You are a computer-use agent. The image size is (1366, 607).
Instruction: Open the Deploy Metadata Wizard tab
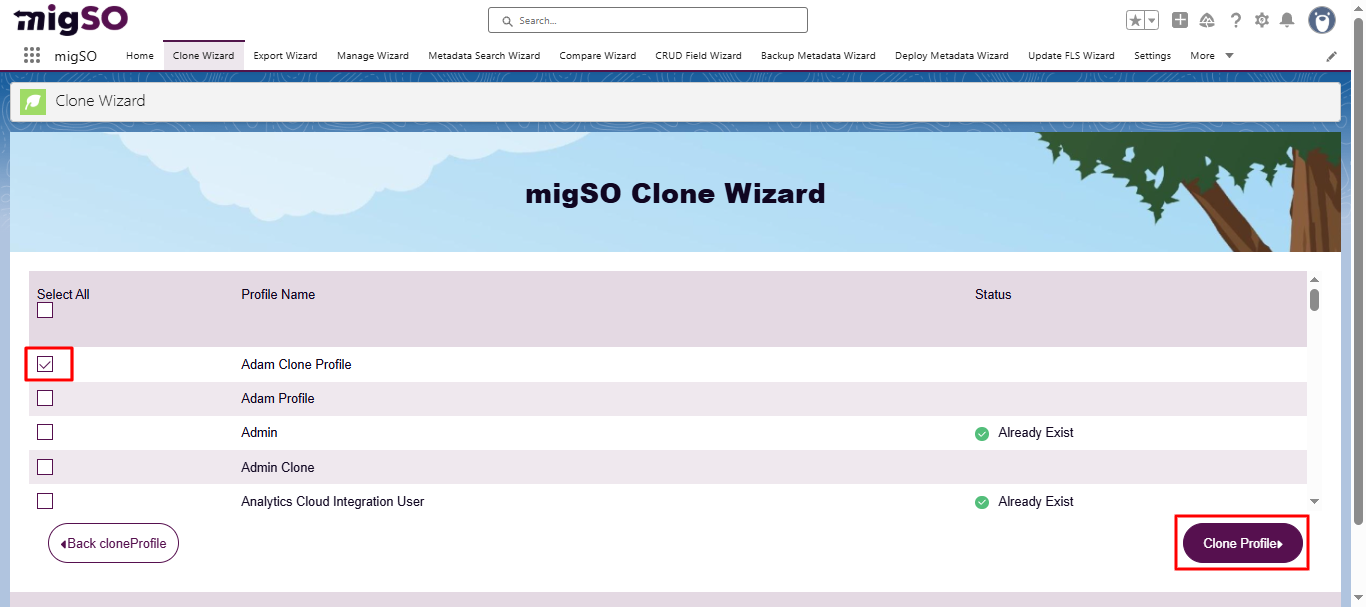point(952,56)
